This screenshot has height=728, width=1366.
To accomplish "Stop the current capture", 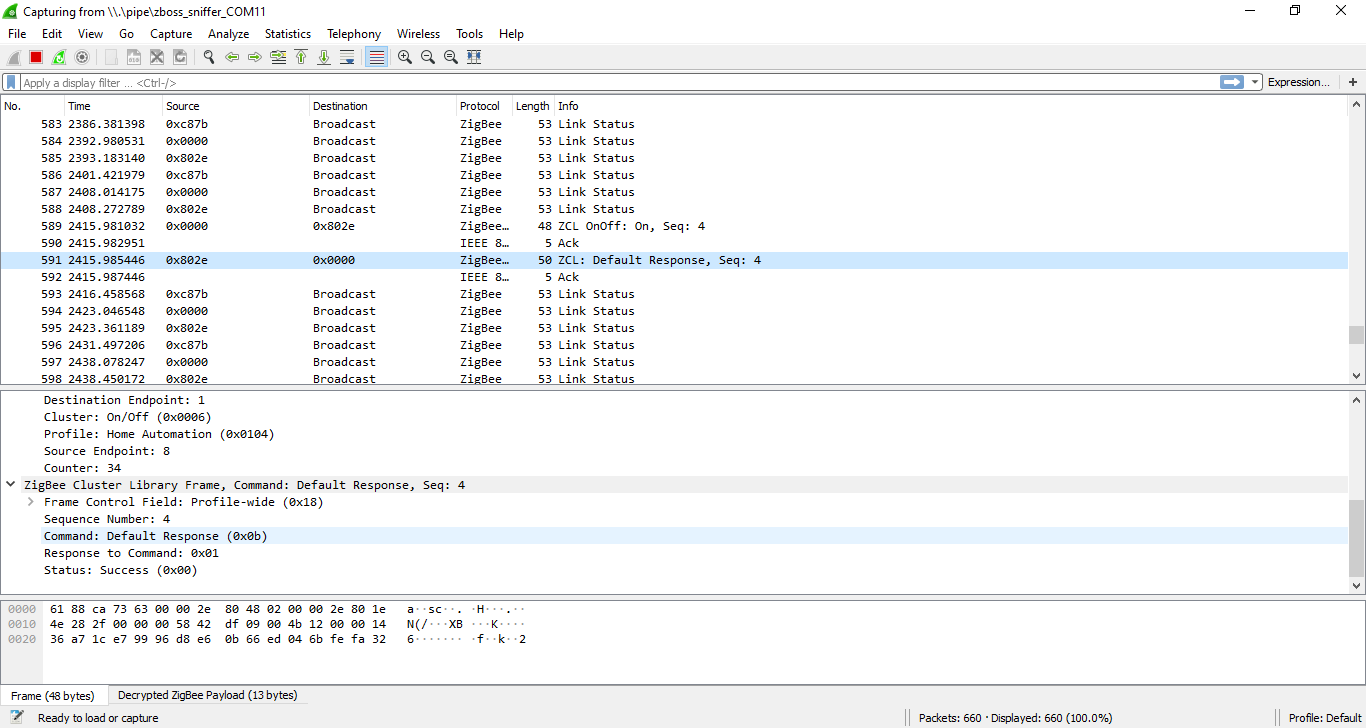I will tap(34, 57).
